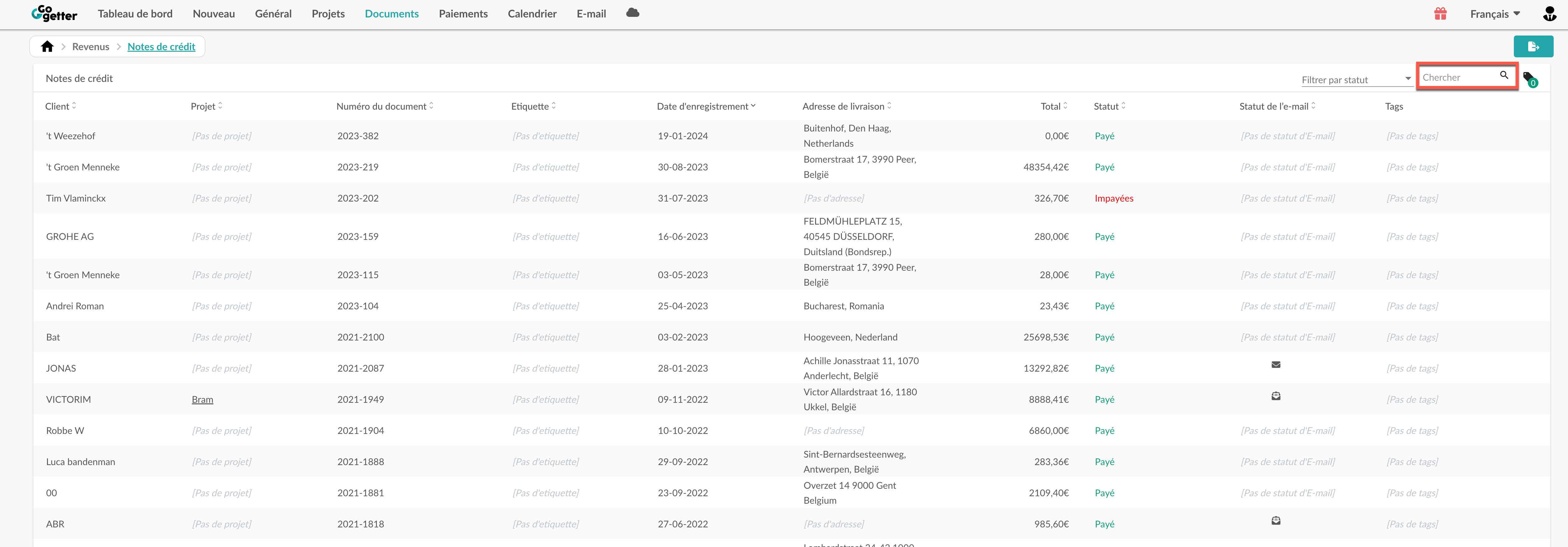1568x547 pixels.
Task: Select the GROHE AG client cell
Action: tap(70, 236)
